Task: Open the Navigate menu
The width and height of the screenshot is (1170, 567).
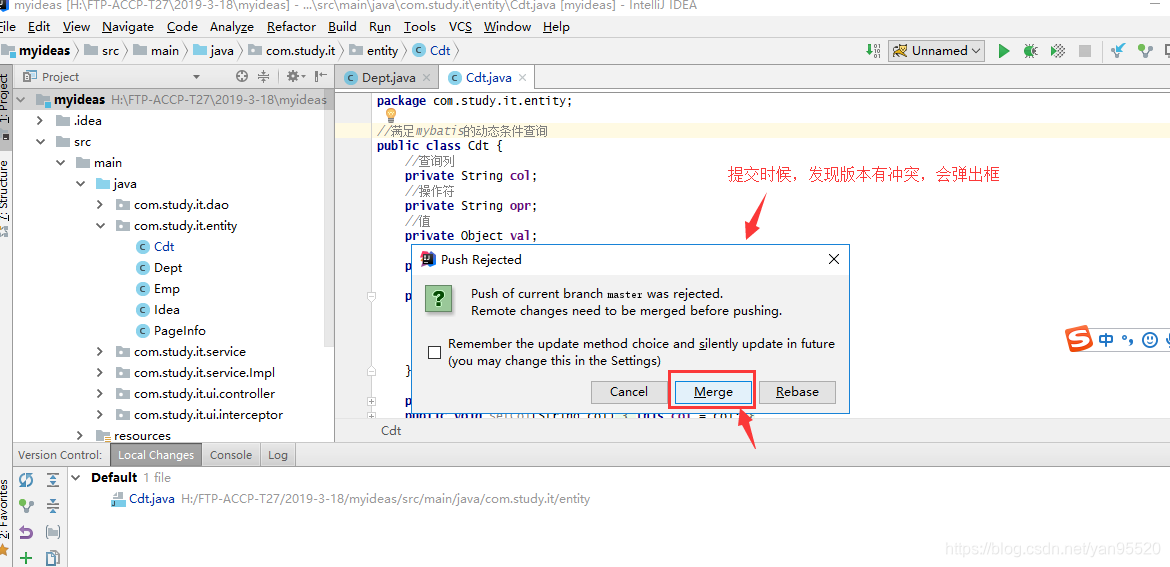Action: [128, 26]
